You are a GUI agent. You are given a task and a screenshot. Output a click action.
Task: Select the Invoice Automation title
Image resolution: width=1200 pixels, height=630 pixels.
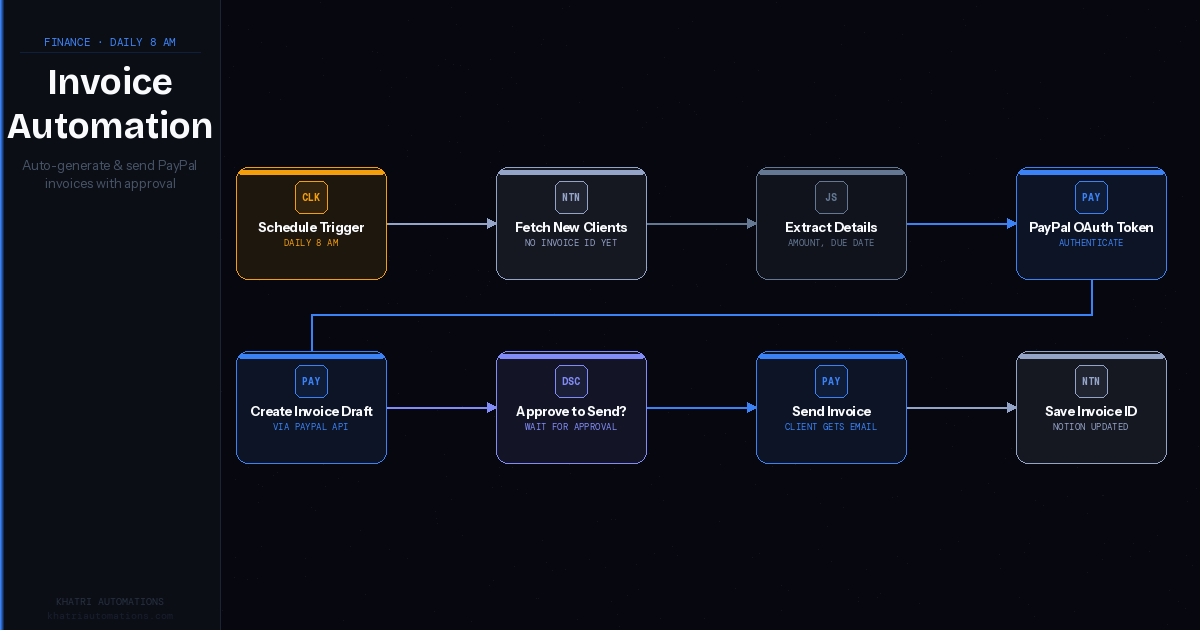click(x=110, y=103)
